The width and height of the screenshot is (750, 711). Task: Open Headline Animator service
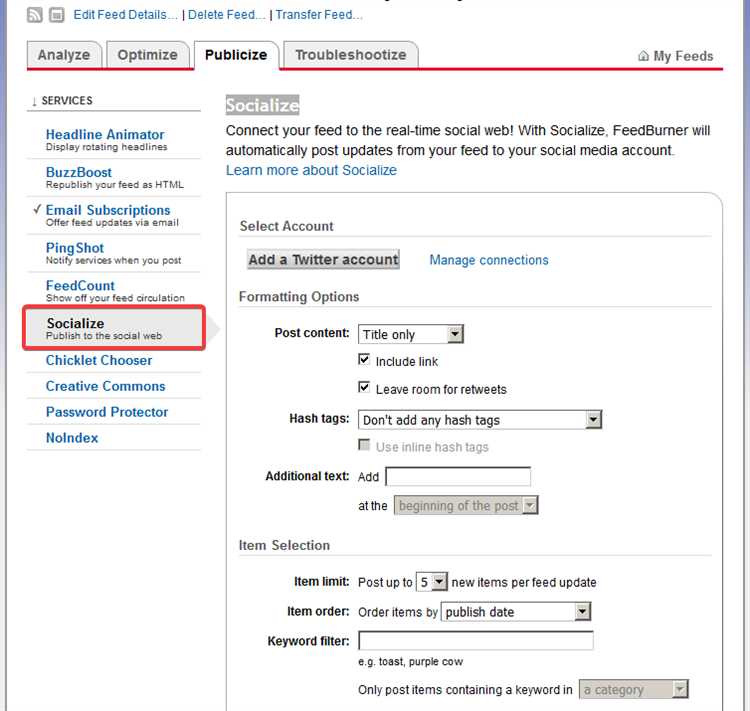tap(105, 134)
